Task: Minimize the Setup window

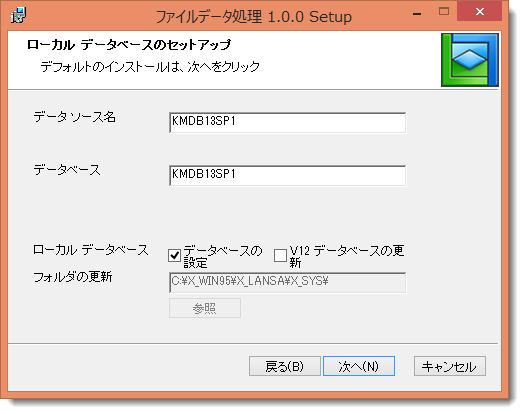Action: (417, 13)
